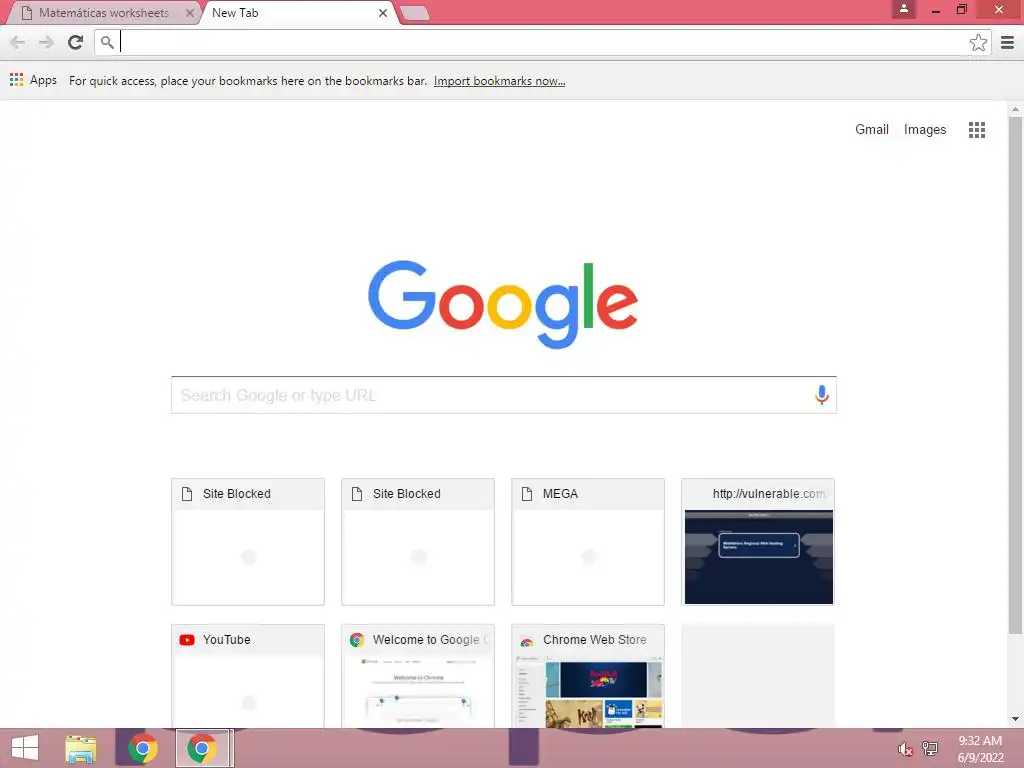Image resolution: width=1024 pixels, height=768 pixels.
Task: Open the YouTube thumbnail
Action: 248,676
